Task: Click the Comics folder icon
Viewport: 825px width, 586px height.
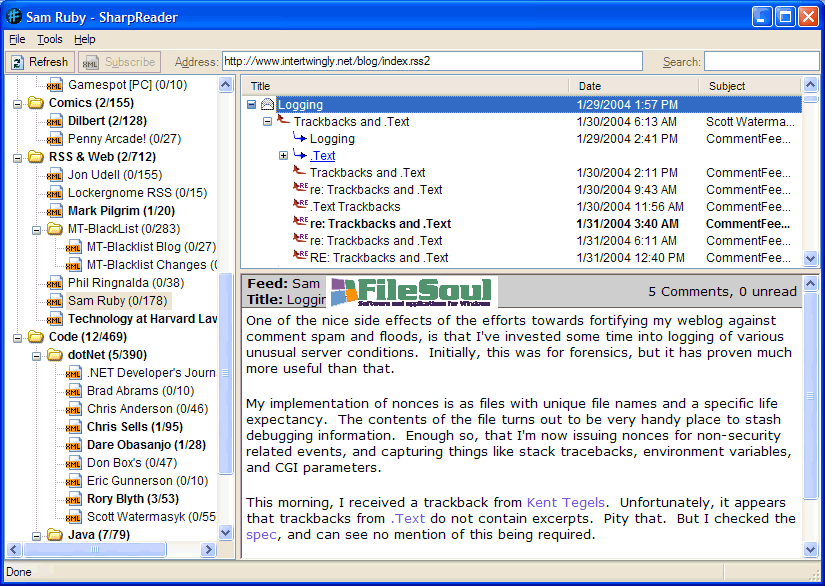Action: click(35, 103)
